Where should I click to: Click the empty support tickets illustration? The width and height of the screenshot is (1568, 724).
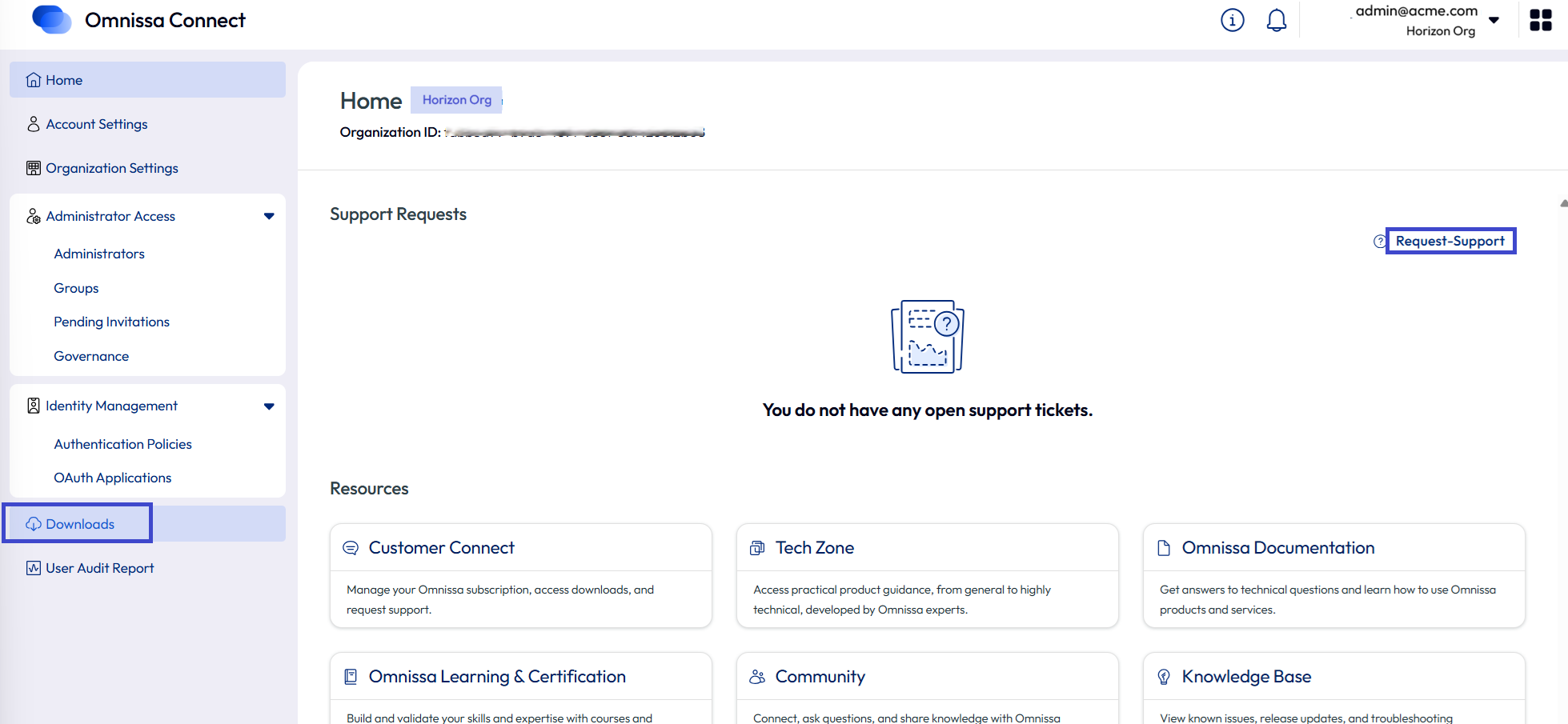(x=928, y=336)
